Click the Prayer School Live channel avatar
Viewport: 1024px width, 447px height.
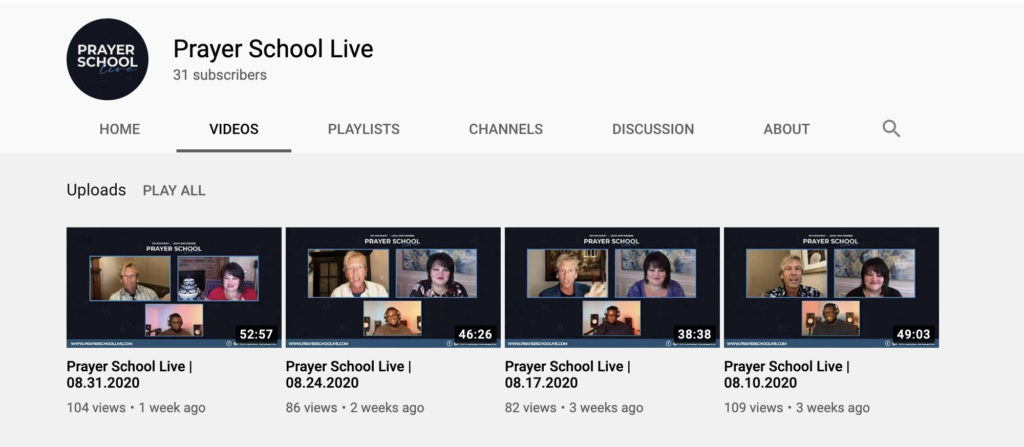point(107,59)
